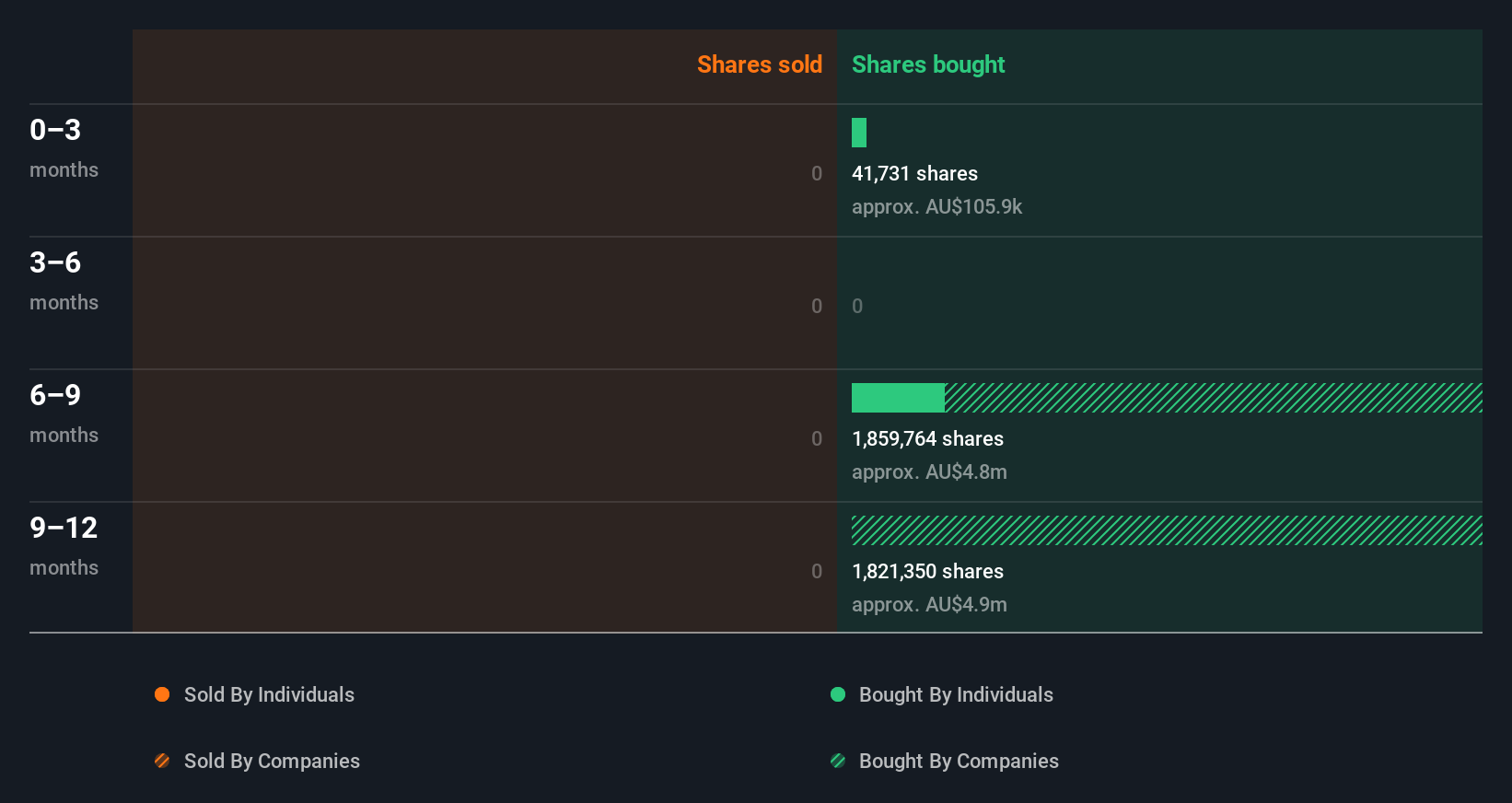Image resolution: width=1512 pixels, height=803 pixels.
Task: Click the approx. AU$4.9m amount
Action: (929, 604)
